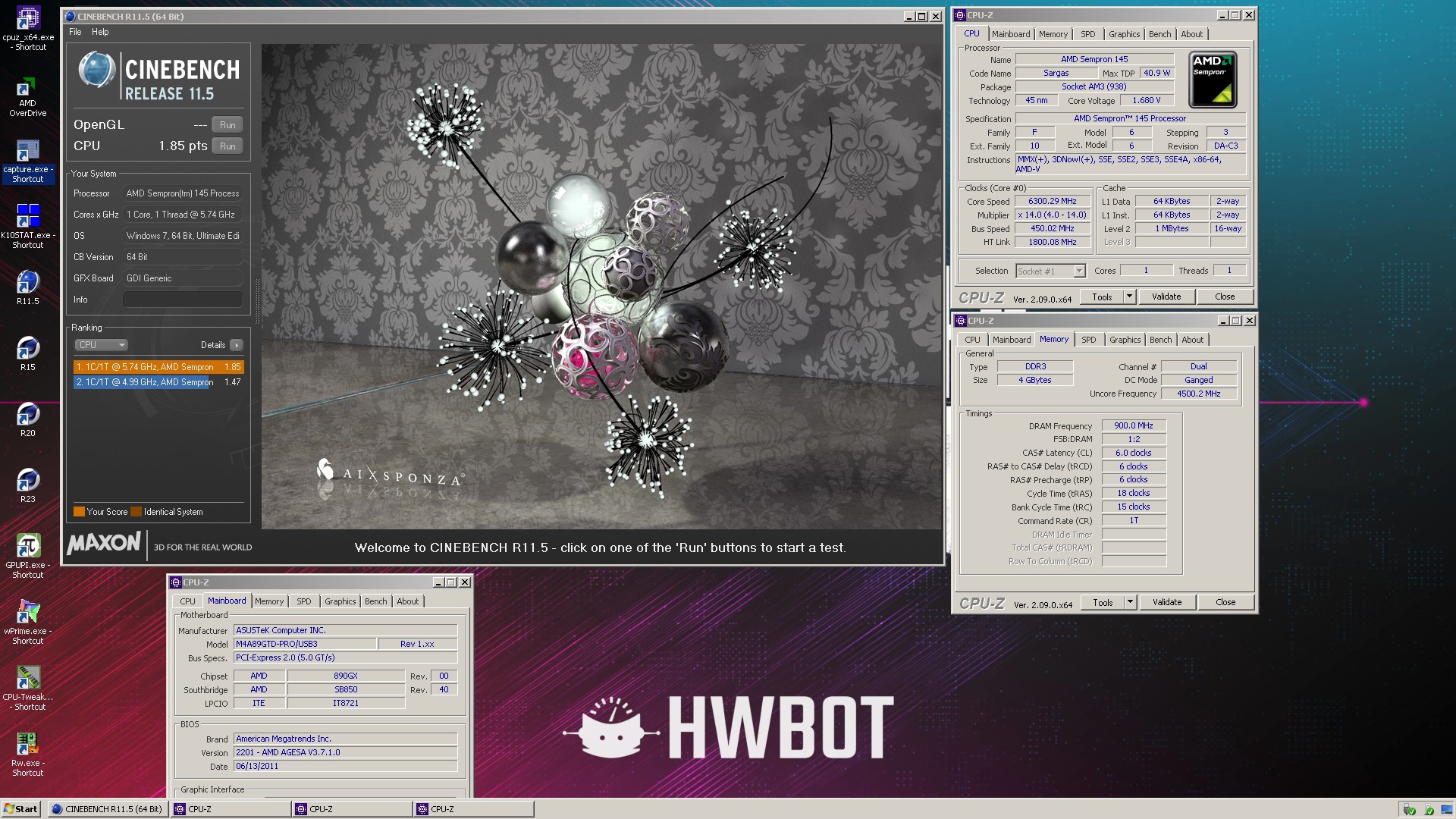Screen dimensions: 1456x819
Task: Open SPD tab in Memory CPU-Z window
Action: [1089, 340]
